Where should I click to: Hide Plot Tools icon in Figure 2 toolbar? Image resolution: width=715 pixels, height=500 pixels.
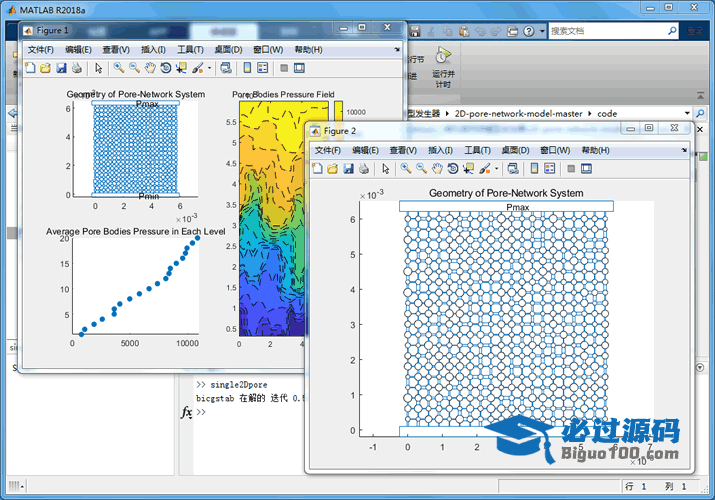pos(571,169)
